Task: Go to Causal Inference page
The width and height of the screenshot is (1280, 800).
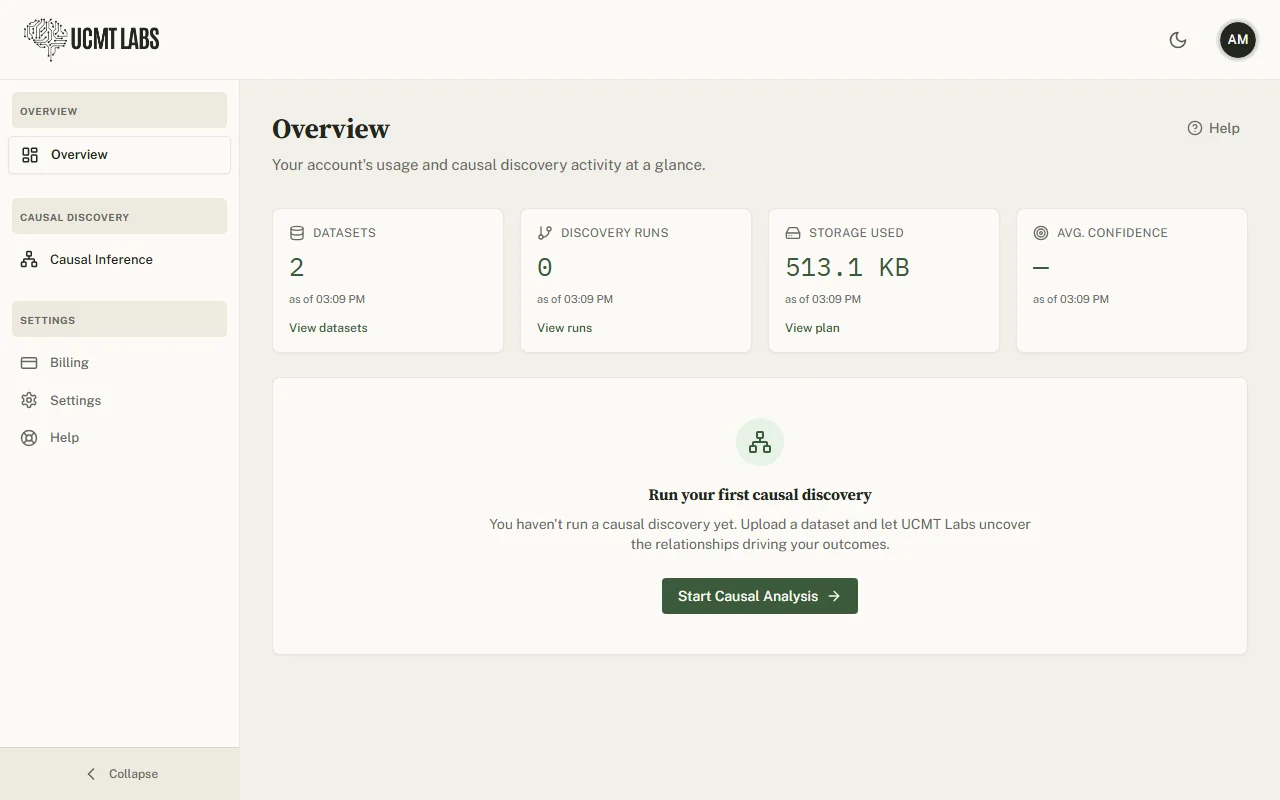Action: tap(120, 260)
